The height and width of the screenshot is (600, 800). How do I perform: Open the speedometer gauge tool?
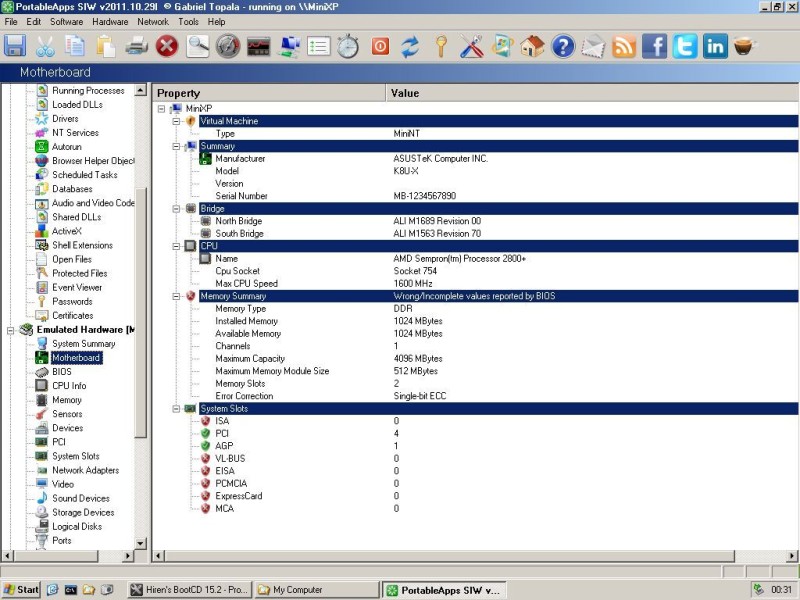[228, 46]
